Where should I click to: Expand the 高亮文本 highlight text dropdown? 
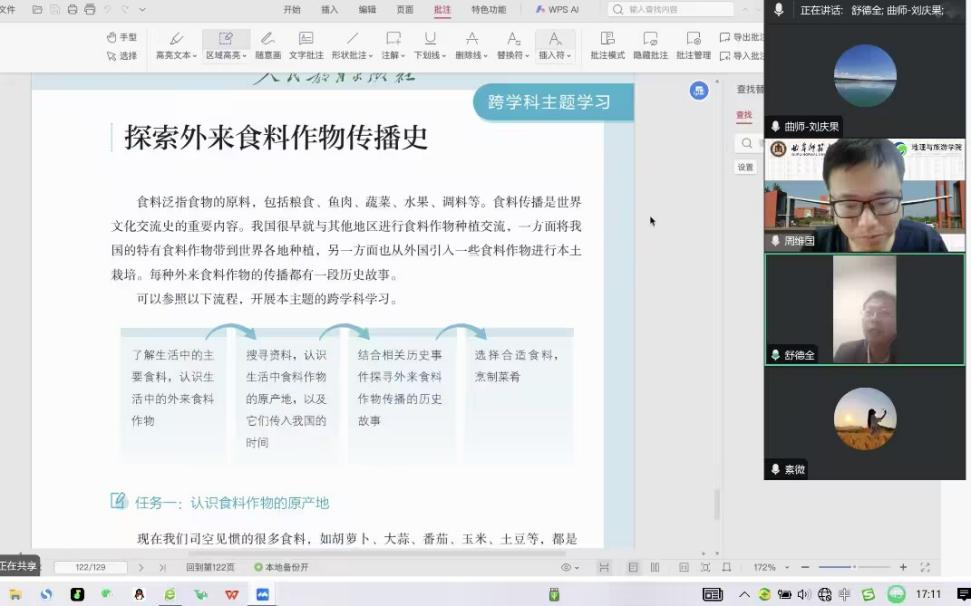coord(176,56)
